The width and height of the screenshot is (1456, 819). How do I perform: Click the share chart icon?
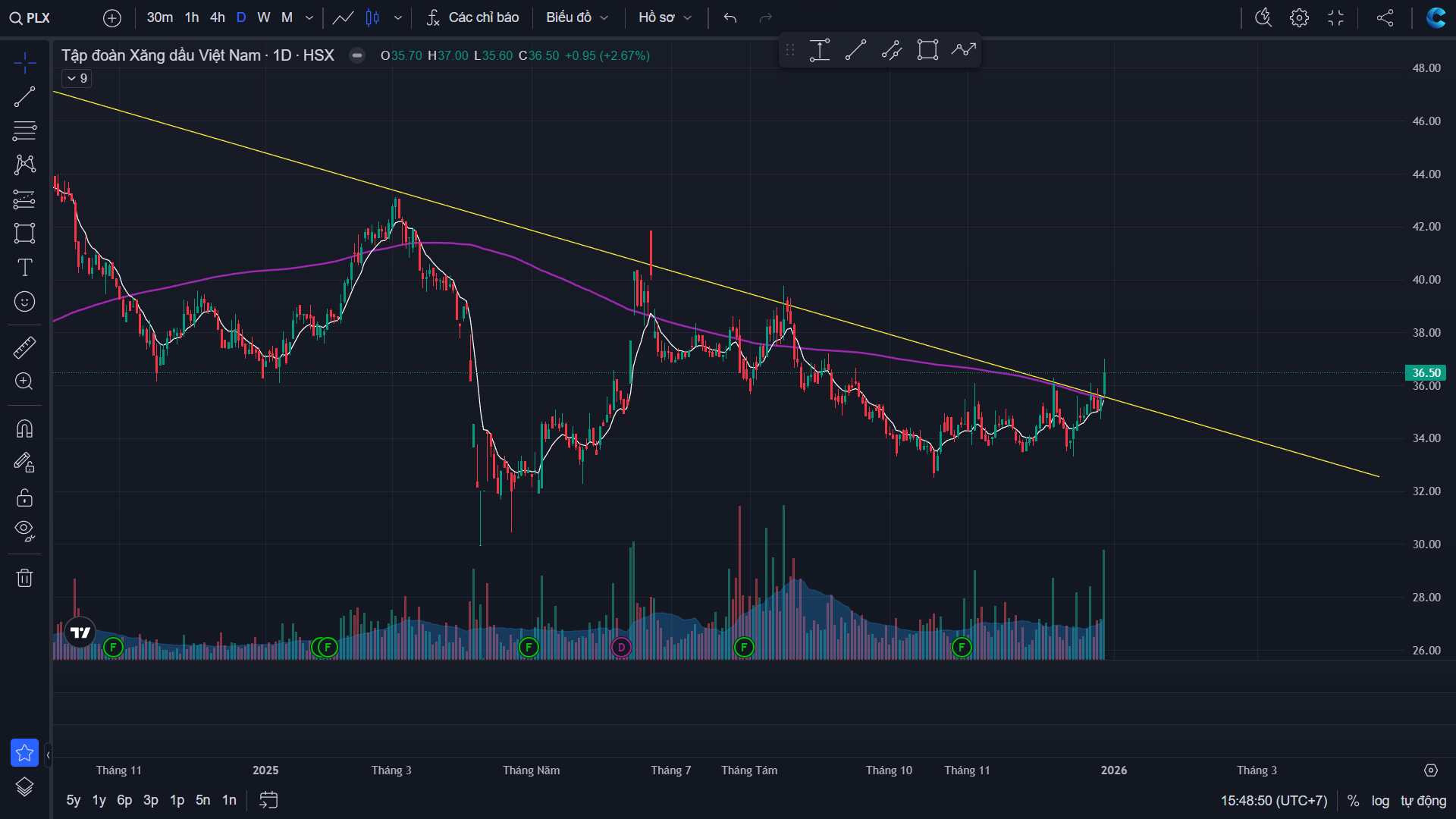tap(1385, 17)
